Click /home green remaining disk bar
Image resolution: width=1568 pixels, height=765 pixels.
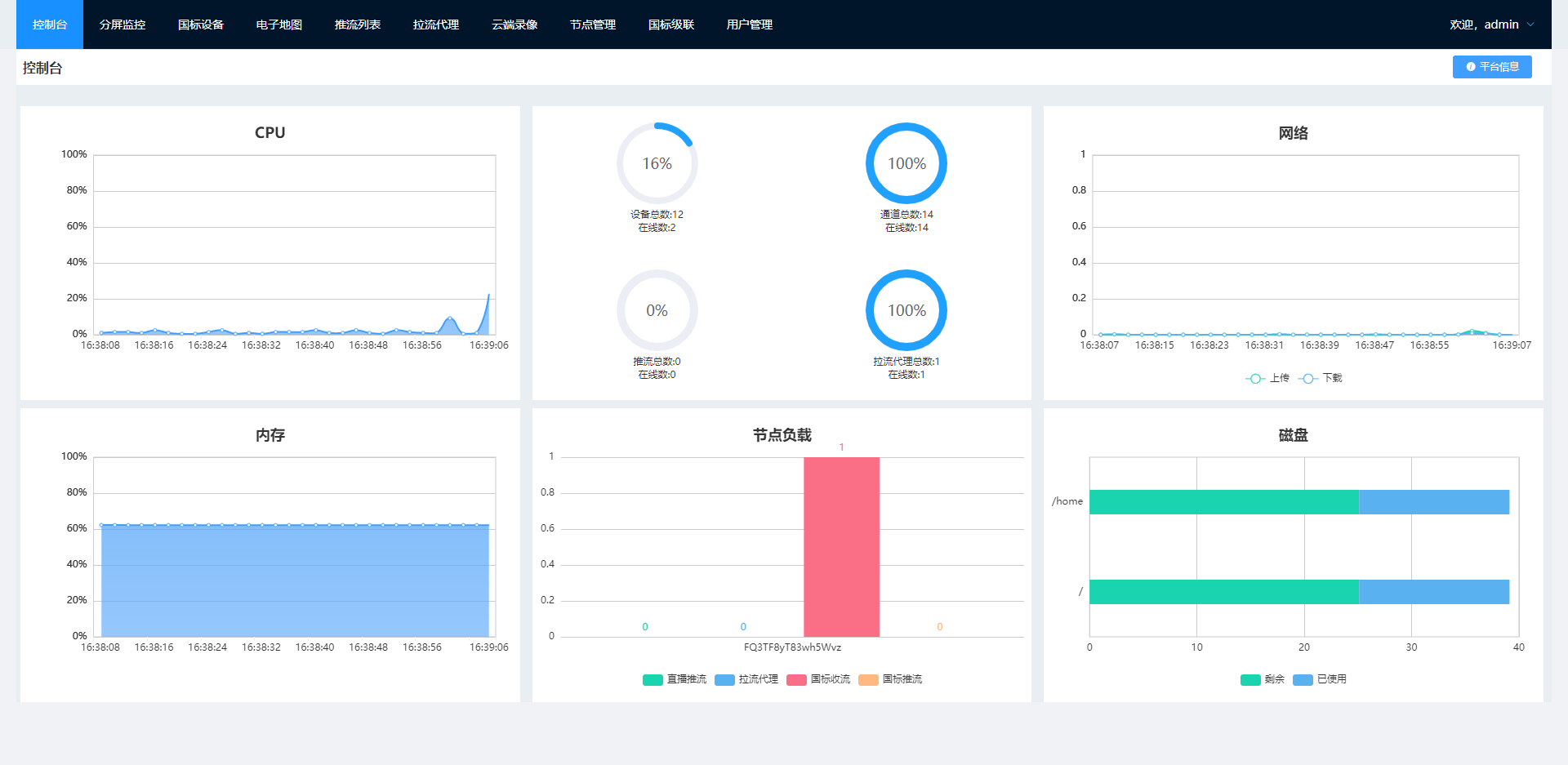click(x=1224, y=502)
